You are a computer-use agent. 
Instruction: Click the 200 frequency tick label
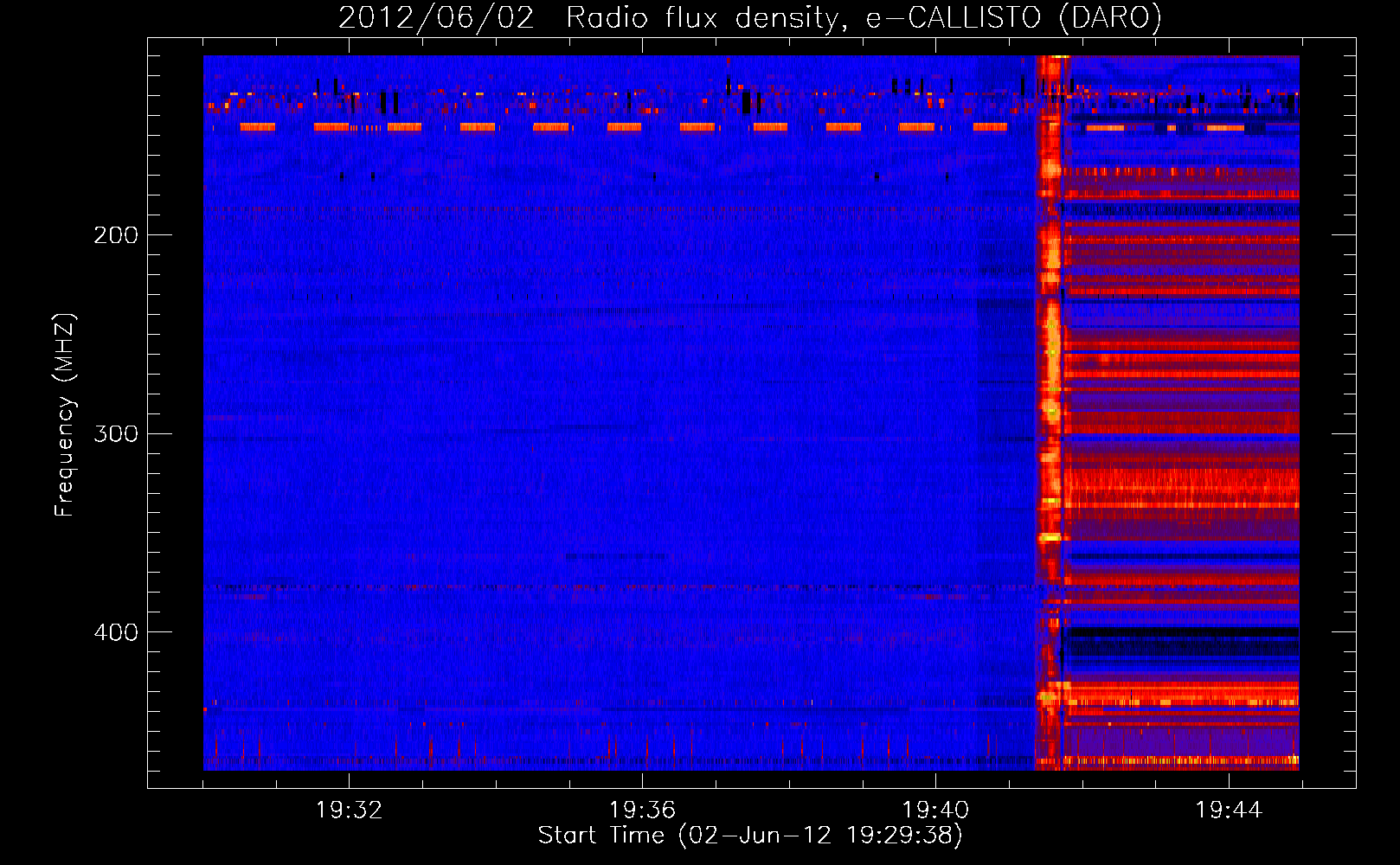tap(116, 234)
